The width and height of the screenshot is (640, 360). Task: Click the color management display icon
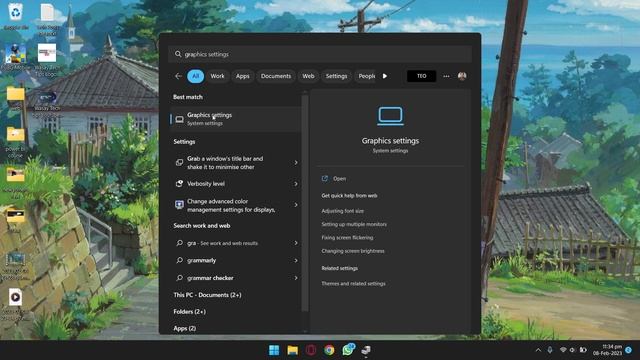(179, 205)
